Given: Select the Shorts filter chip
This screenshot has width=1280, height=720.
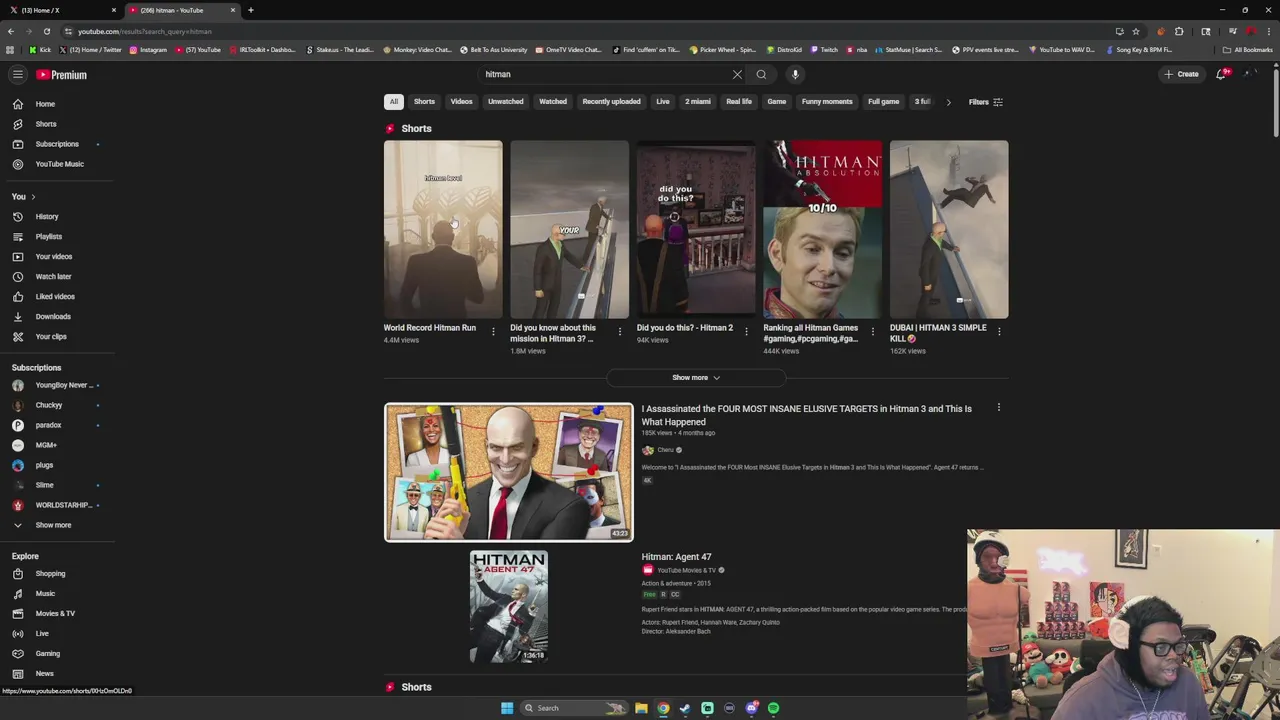Looking at the screenshot, I should 424,102.
